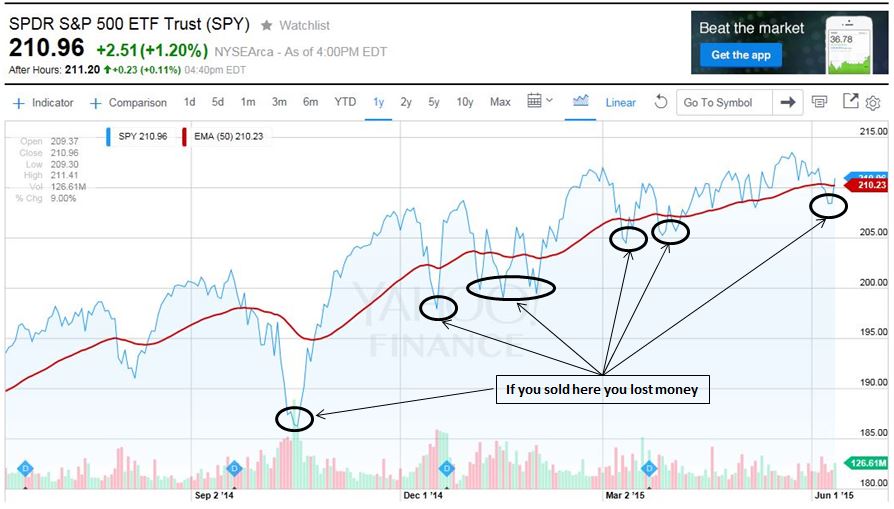Star SPY to add to Watchlist
Screen dimensions: 894x509
coord(267,24)
